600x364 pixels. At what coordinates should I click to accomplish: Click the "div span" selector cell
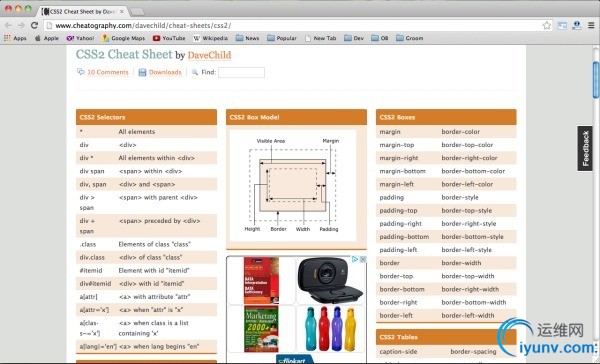click(x=92, y=171)
